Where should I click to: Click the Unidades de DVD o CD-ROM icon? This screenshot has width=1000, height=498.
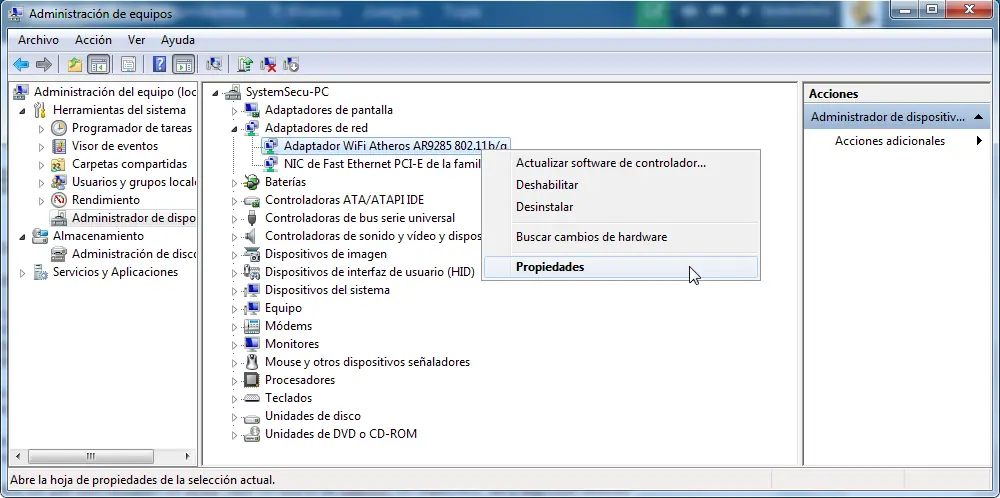[x=252, y=434]
